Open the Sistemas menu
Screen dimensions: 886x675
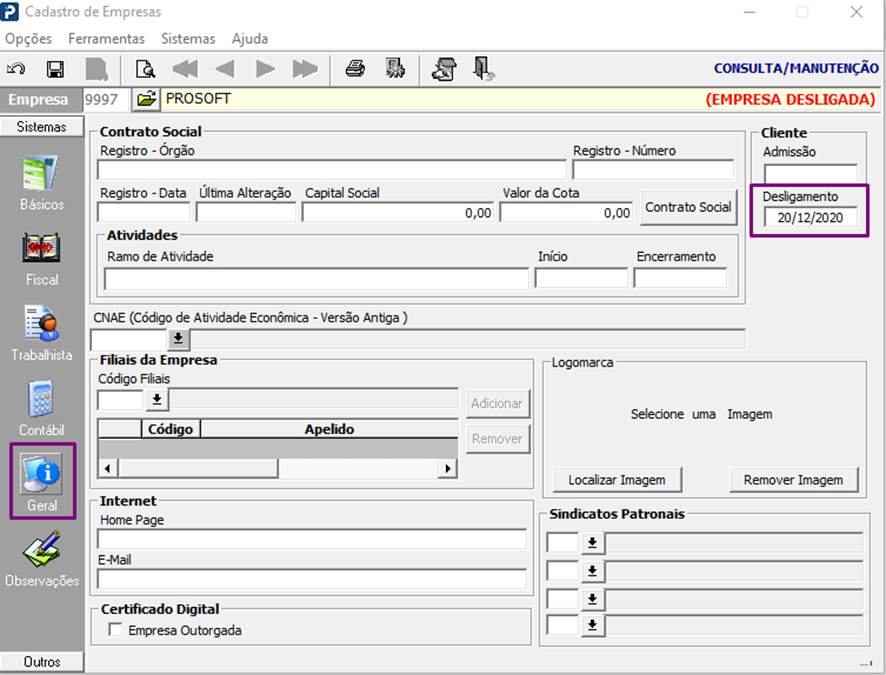(188, 38)
